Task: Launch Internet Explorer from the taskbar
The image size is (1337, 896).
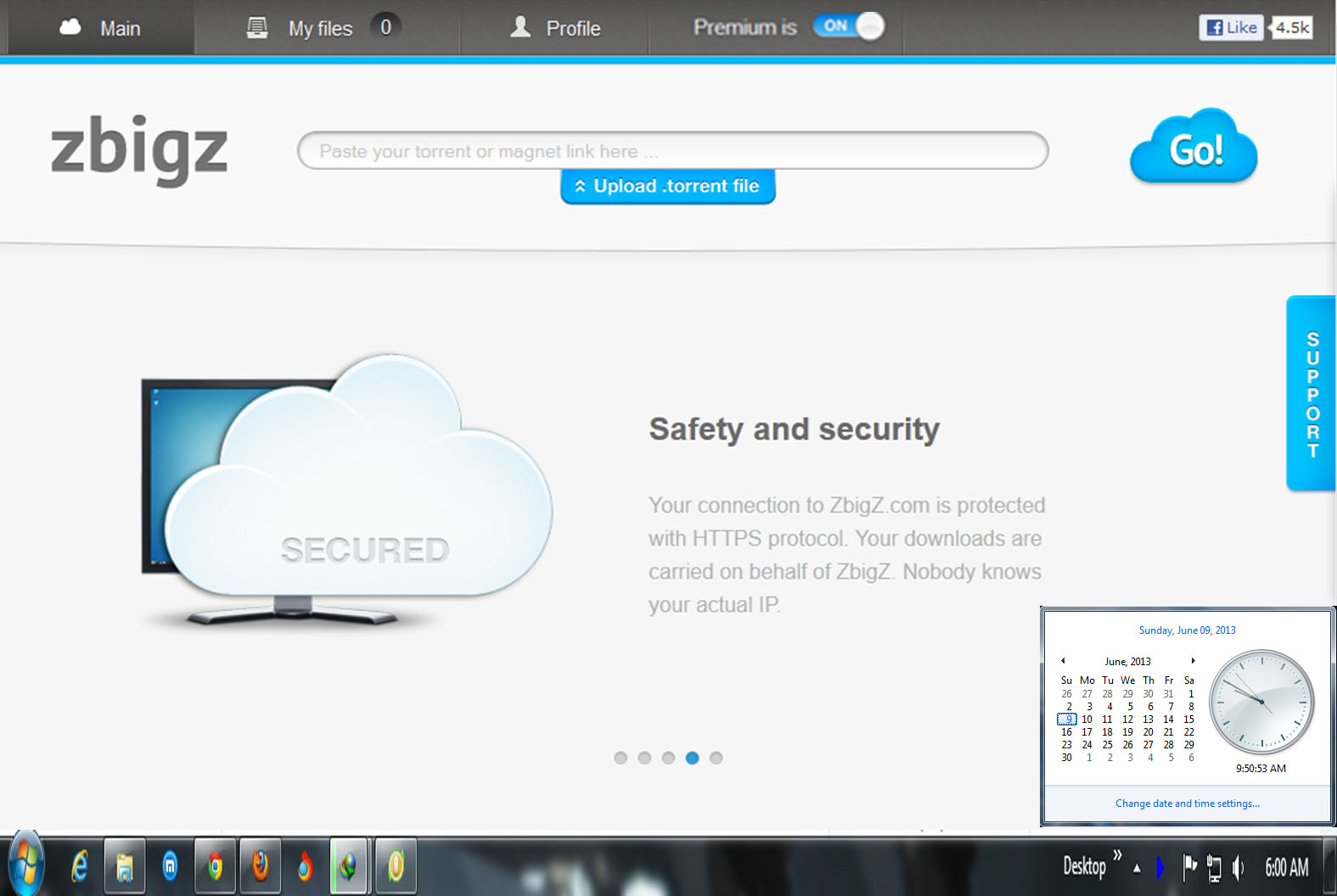Action: 79,866
